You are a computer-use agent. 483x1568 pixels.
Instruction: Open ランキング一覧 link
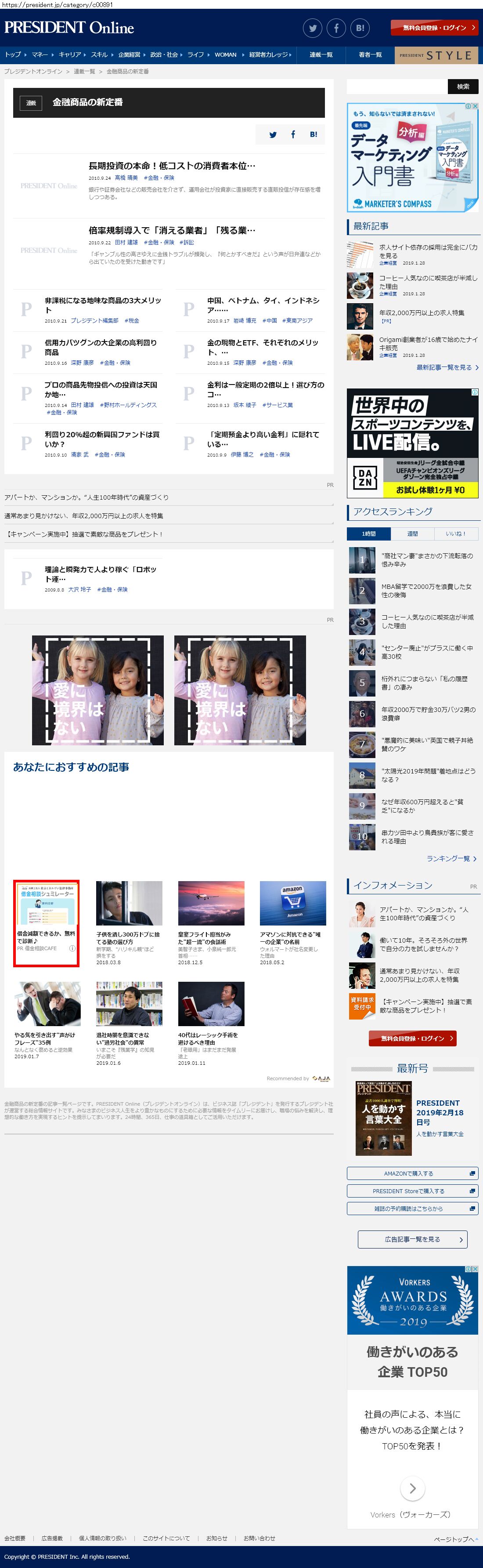451,859
